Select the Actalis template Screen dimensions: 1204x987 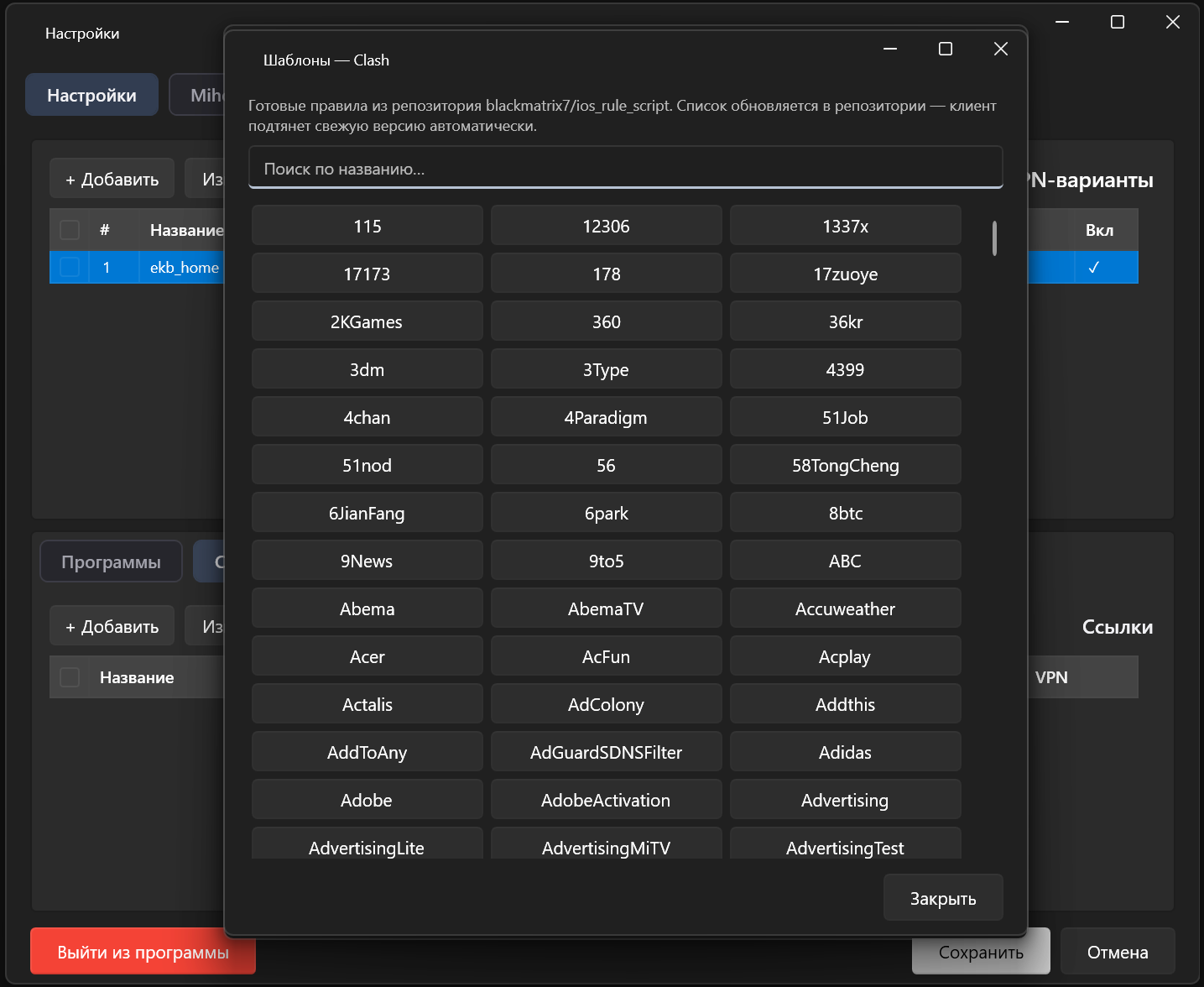tap(367, 704)
